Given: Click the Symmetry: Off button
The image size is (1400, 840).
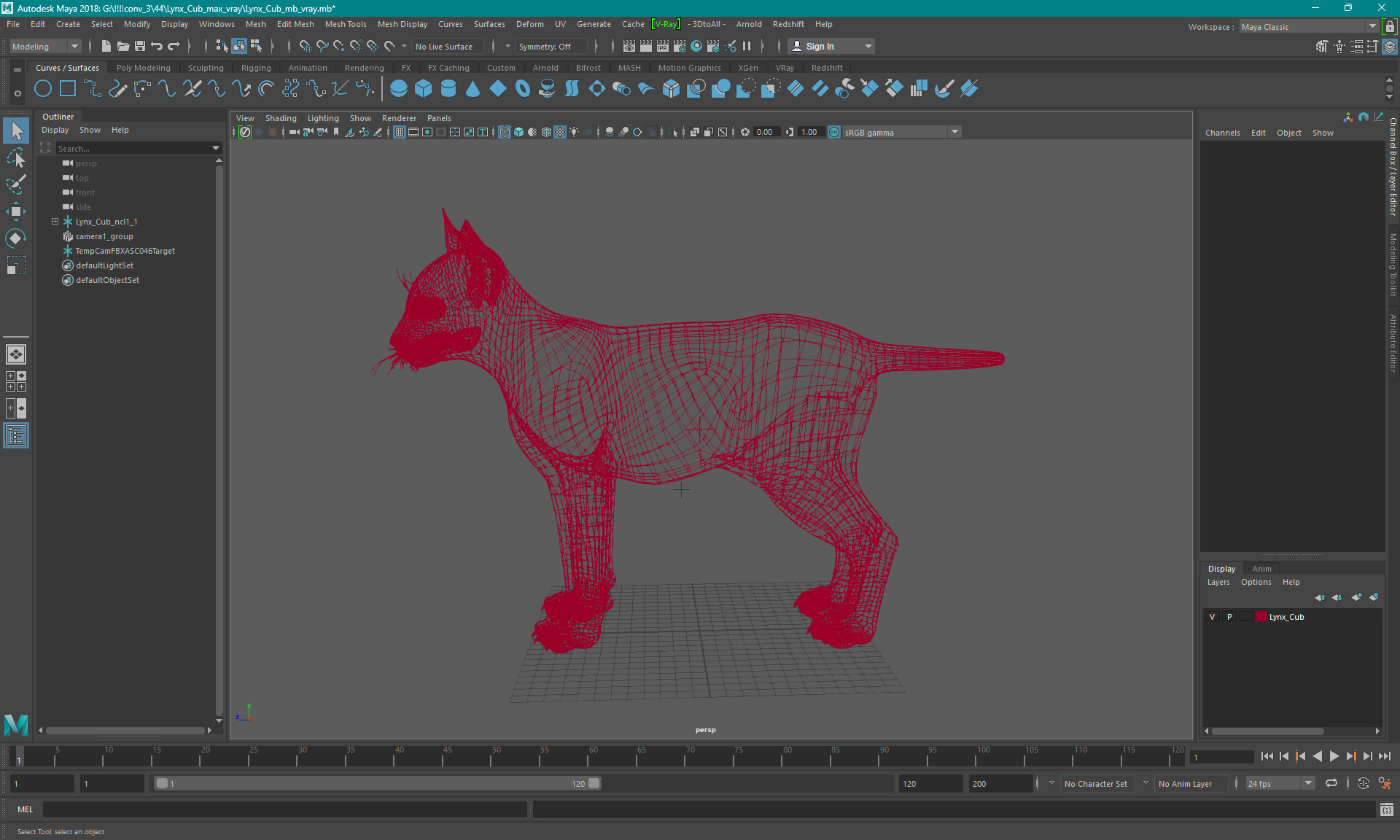Looking at the screenshot, I should click(550, 46).
